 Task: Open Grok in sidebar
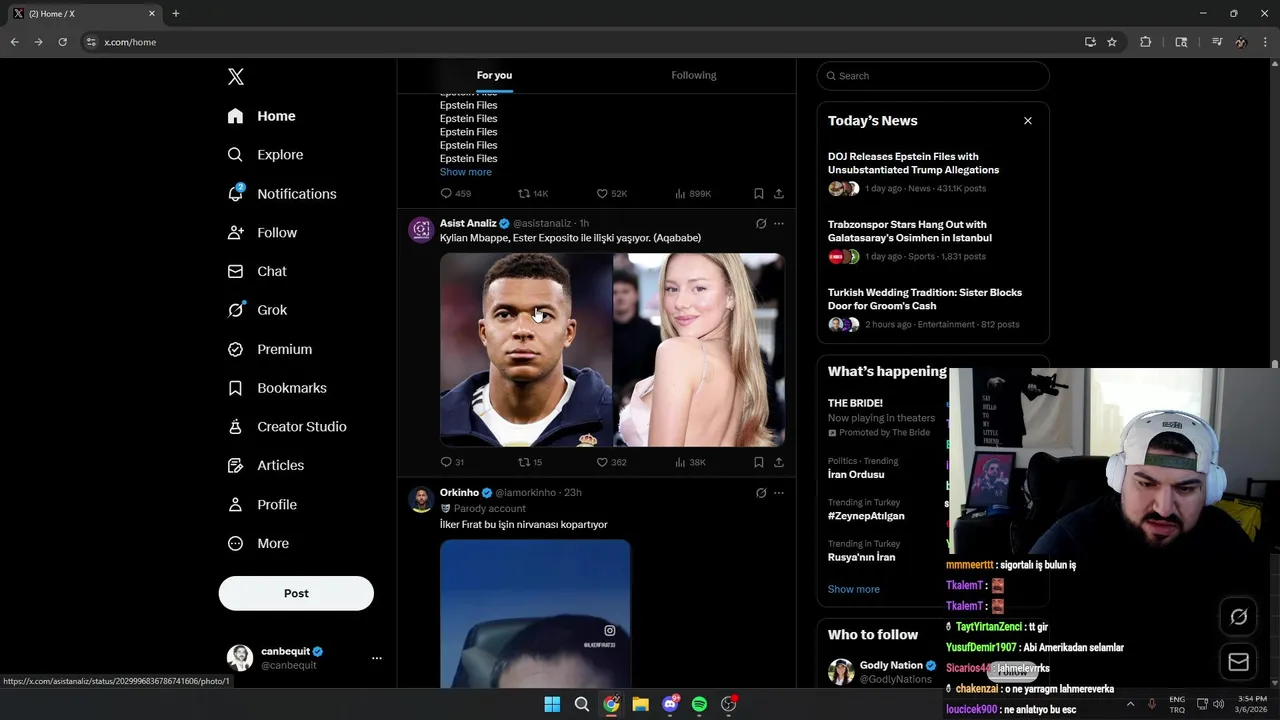[x=257, y=310]
